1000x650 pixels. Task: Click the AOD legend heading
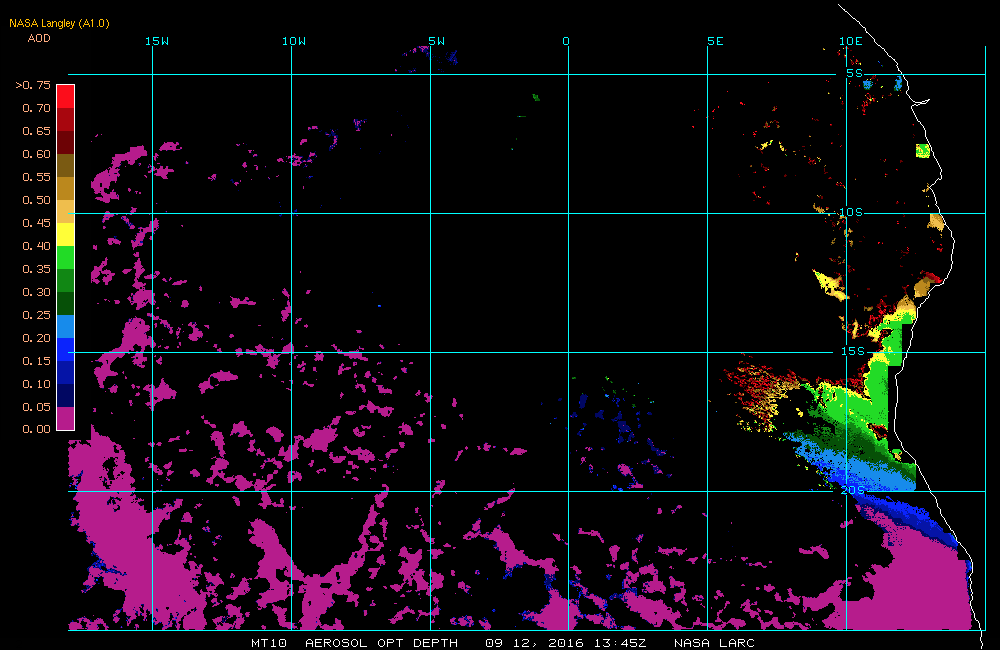click(x=39, y=38)
